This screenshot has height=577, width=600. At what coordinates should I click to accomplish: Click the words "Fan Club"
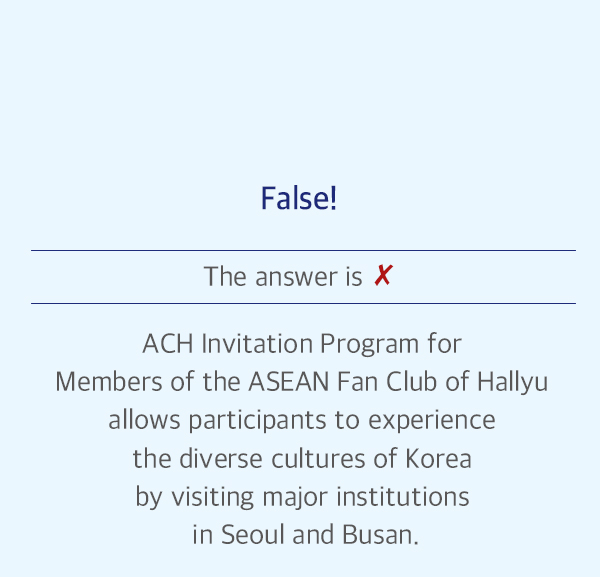tap(387, 382)
